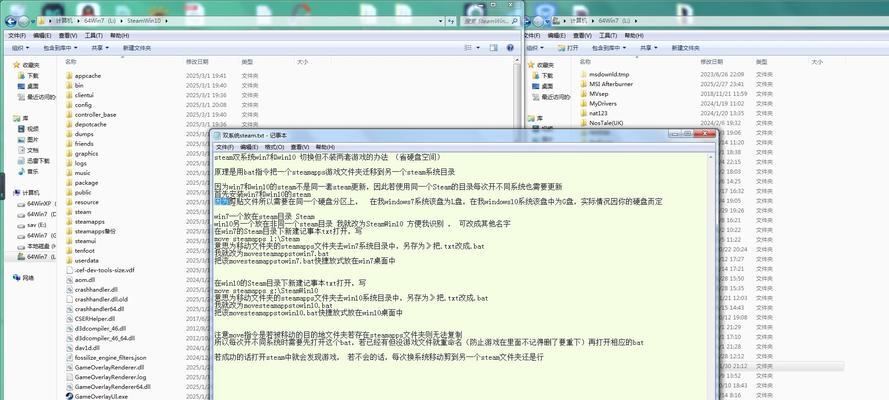Select the aom.dll file icon
Image resolution: width=889 pixels, height=400 pixels.
(69, 279)
